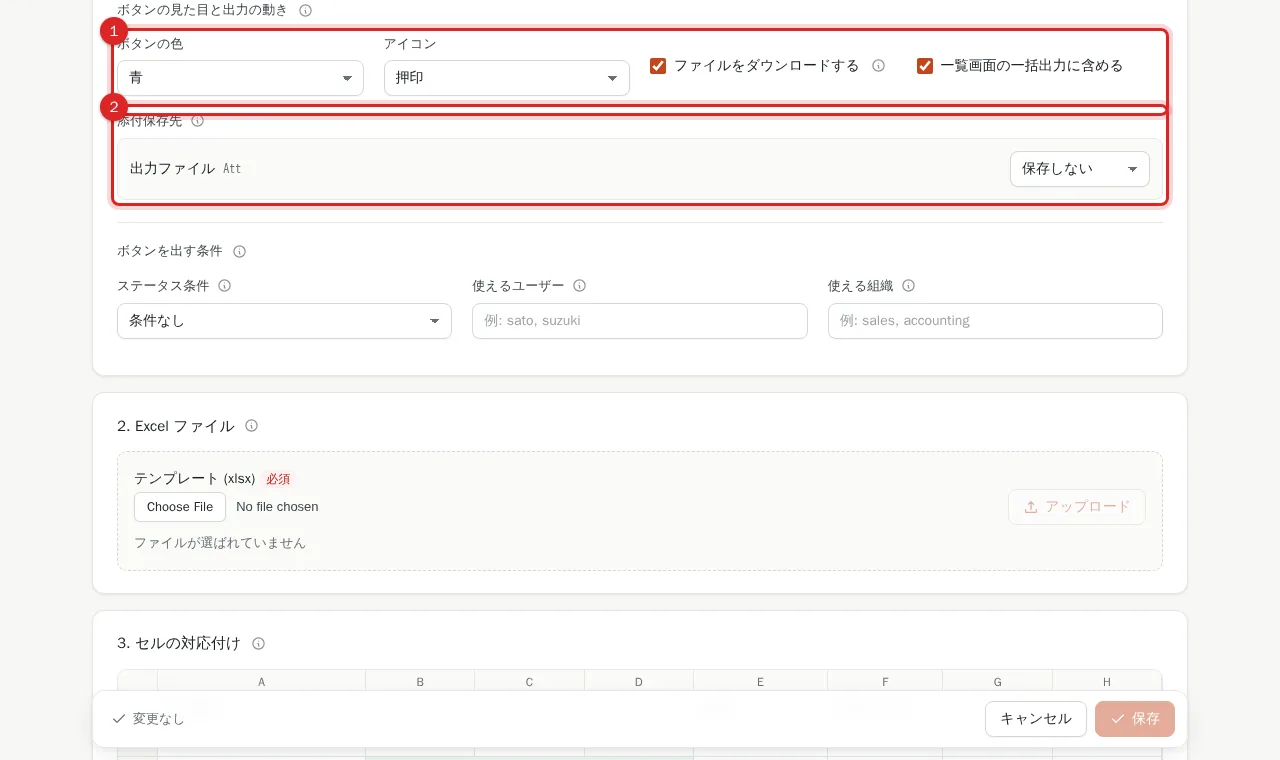The height and width of the screenshot is (760, 1280).
Task: Open 出力ファイル dropdown set to 保存しない
Action: click(x=1080, y=169)
